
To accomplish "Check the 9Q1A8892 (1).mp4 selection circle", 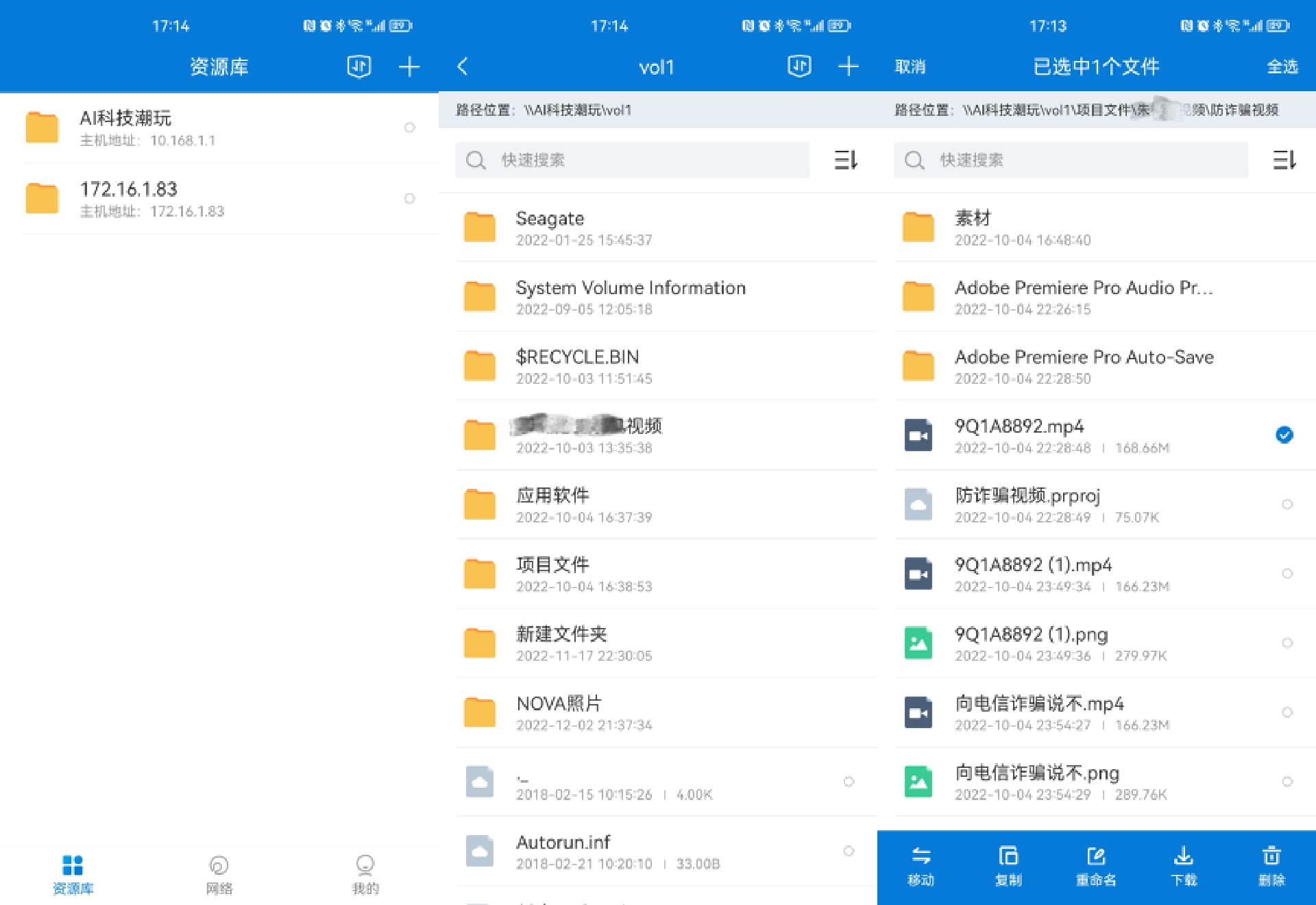I will pyautogui.click(x=1287, y=573).
